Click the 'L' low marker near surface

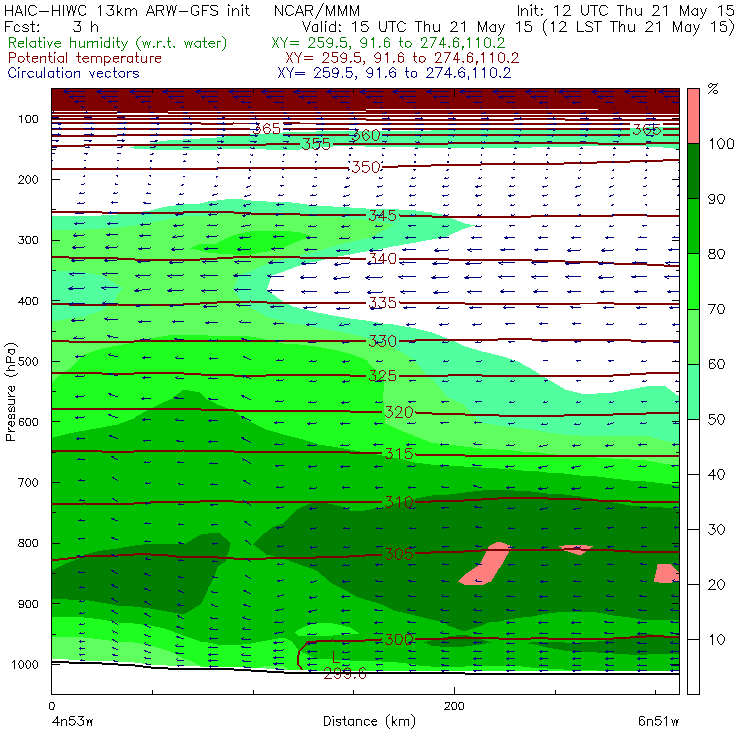tap(336, 657)
